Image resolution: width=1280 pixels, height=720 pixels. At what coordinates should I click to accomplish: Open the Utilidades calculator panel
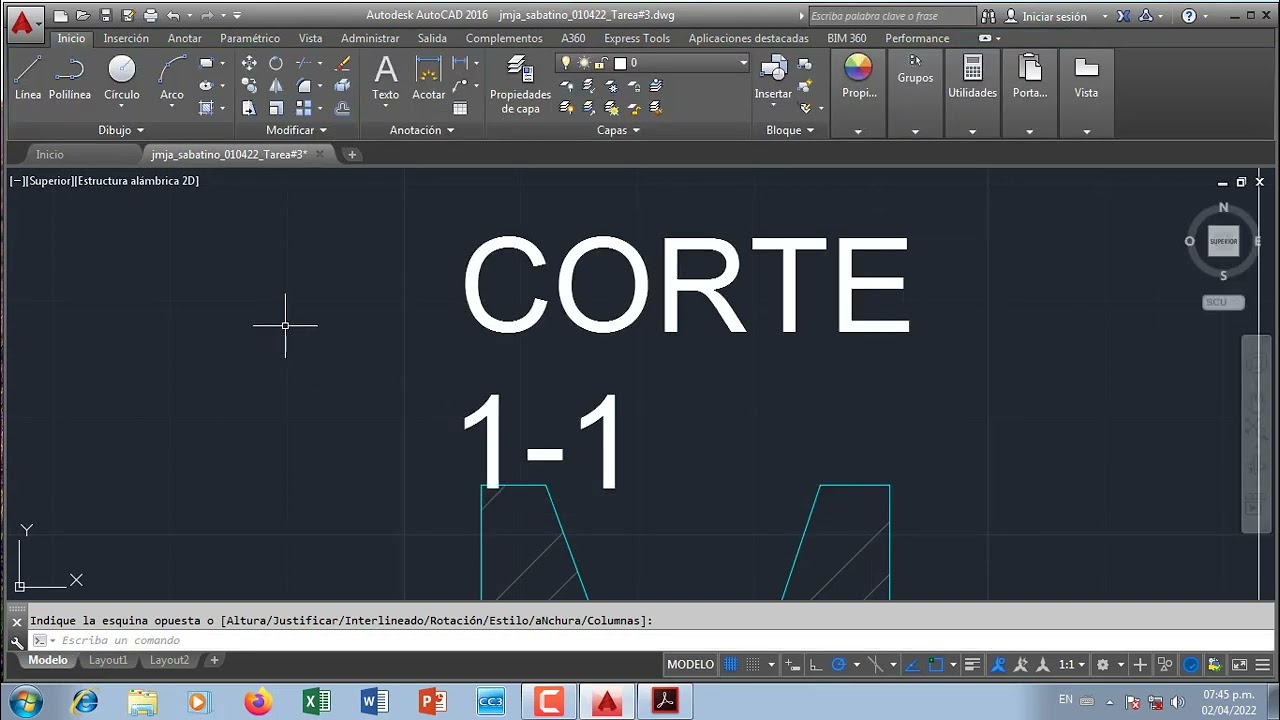pyautogui.click(x=972, y=78)
